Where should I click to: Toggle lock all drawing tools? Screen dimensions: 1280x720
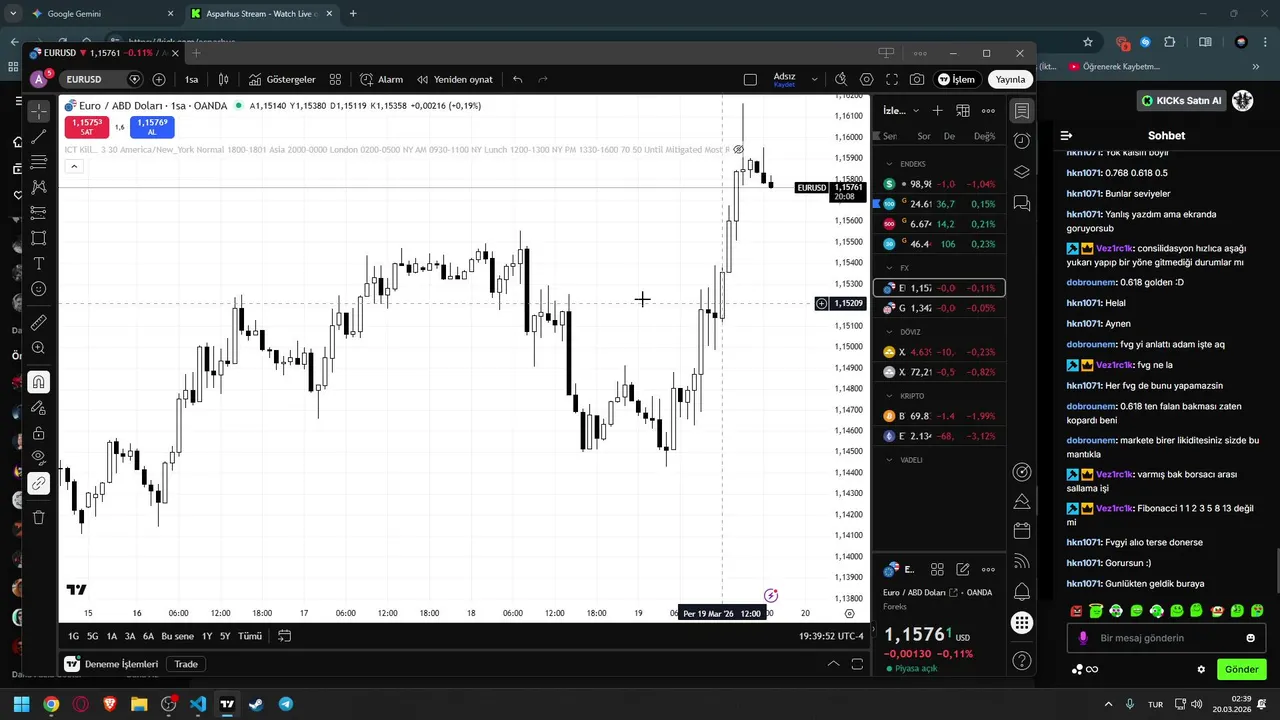click(x=38, y=433)
